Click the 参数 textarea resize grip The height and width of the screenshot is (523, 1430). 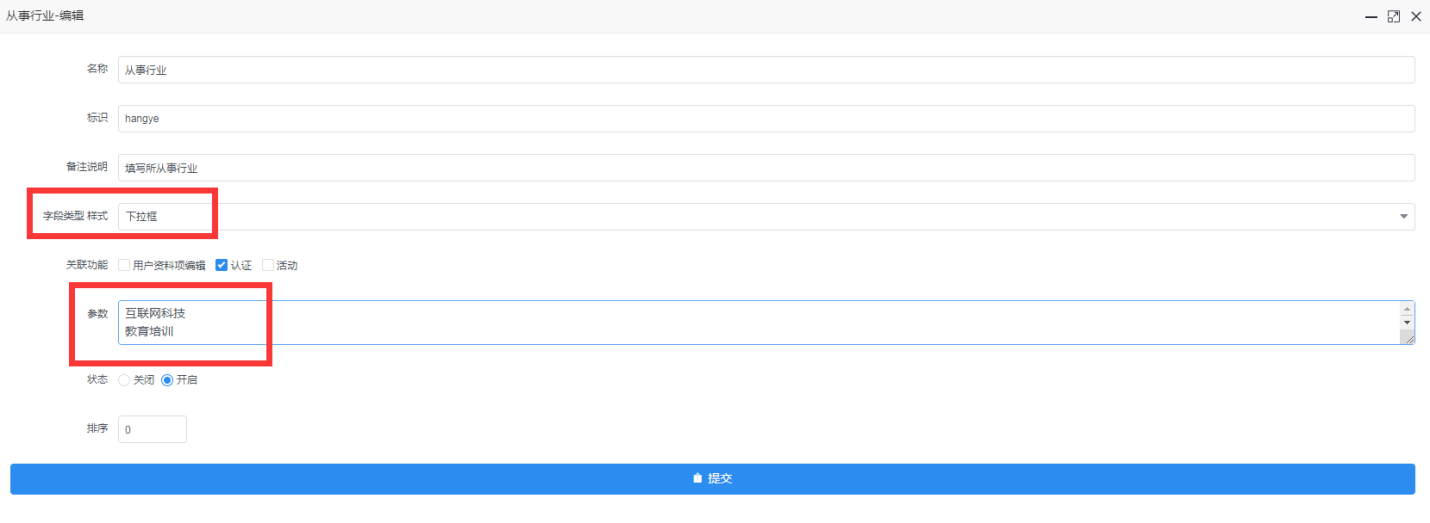click(1408, 338)
